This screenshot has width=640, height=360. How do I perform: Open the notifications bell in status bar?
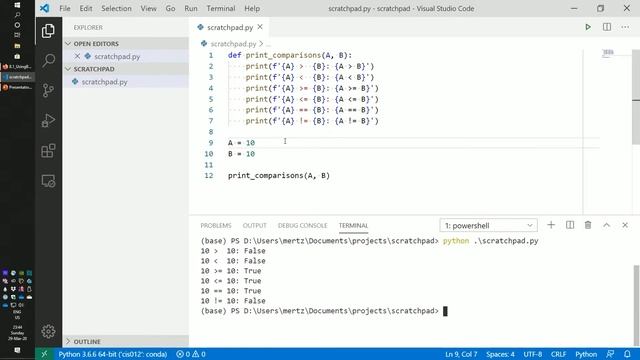(x=627, y=354)
